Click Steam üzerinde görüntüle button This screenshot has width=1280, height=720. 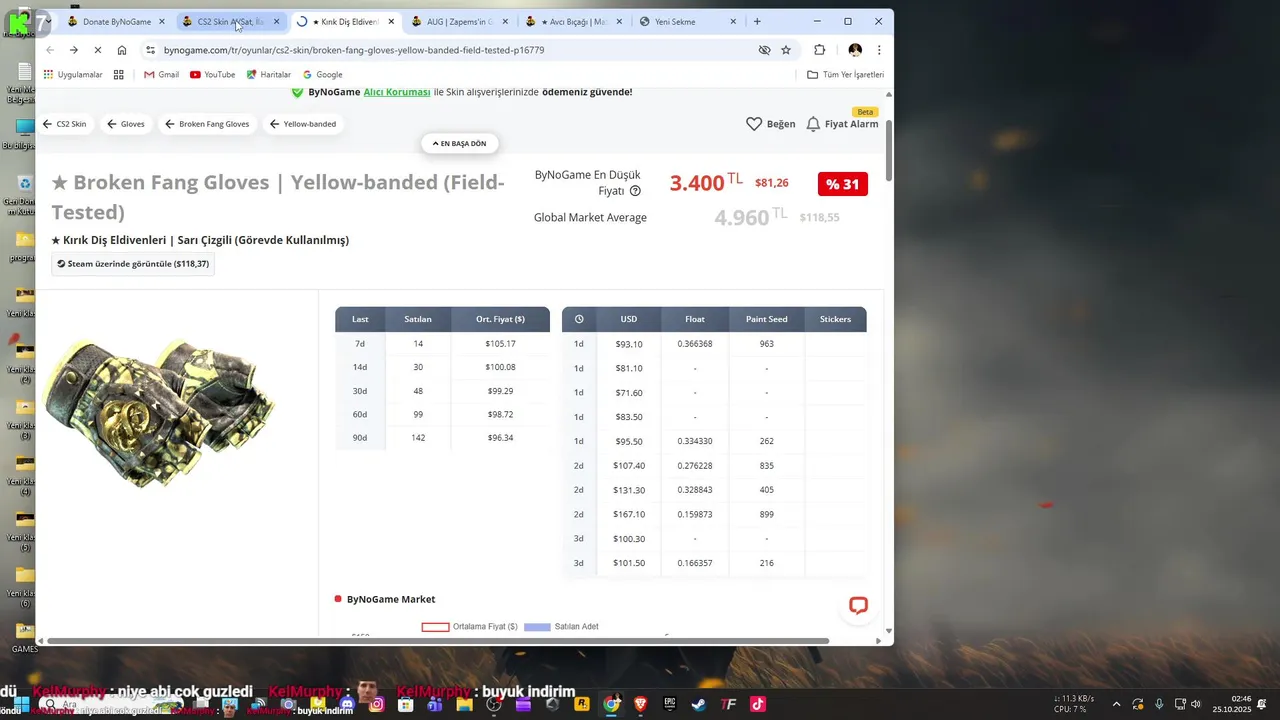tap(133, 264)
